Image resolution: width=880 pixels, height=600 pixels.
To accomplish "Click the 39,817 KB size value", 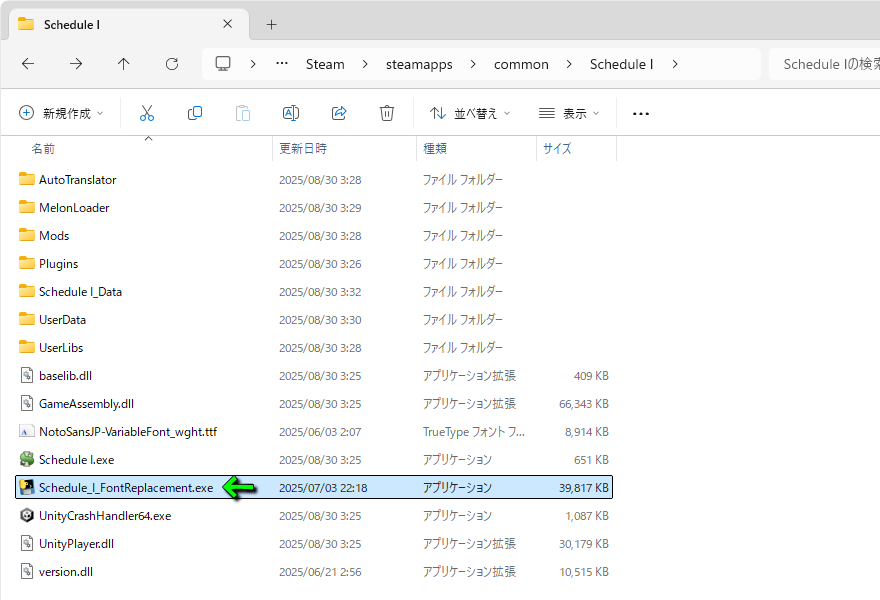I will coord(584,488).
